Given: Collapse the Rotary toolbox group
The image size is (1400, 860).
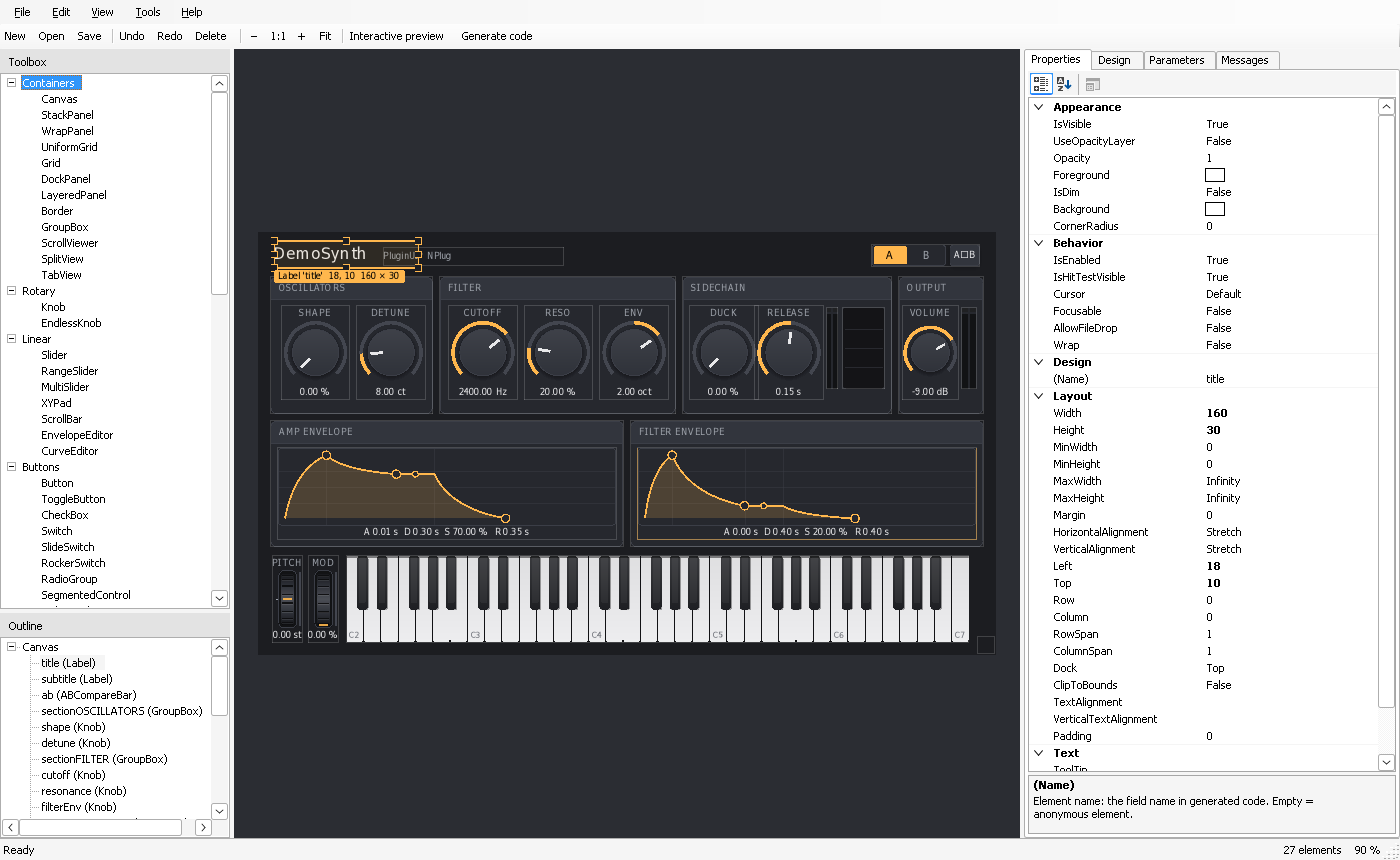Looking at the screenshot, I should coord(12,291).
